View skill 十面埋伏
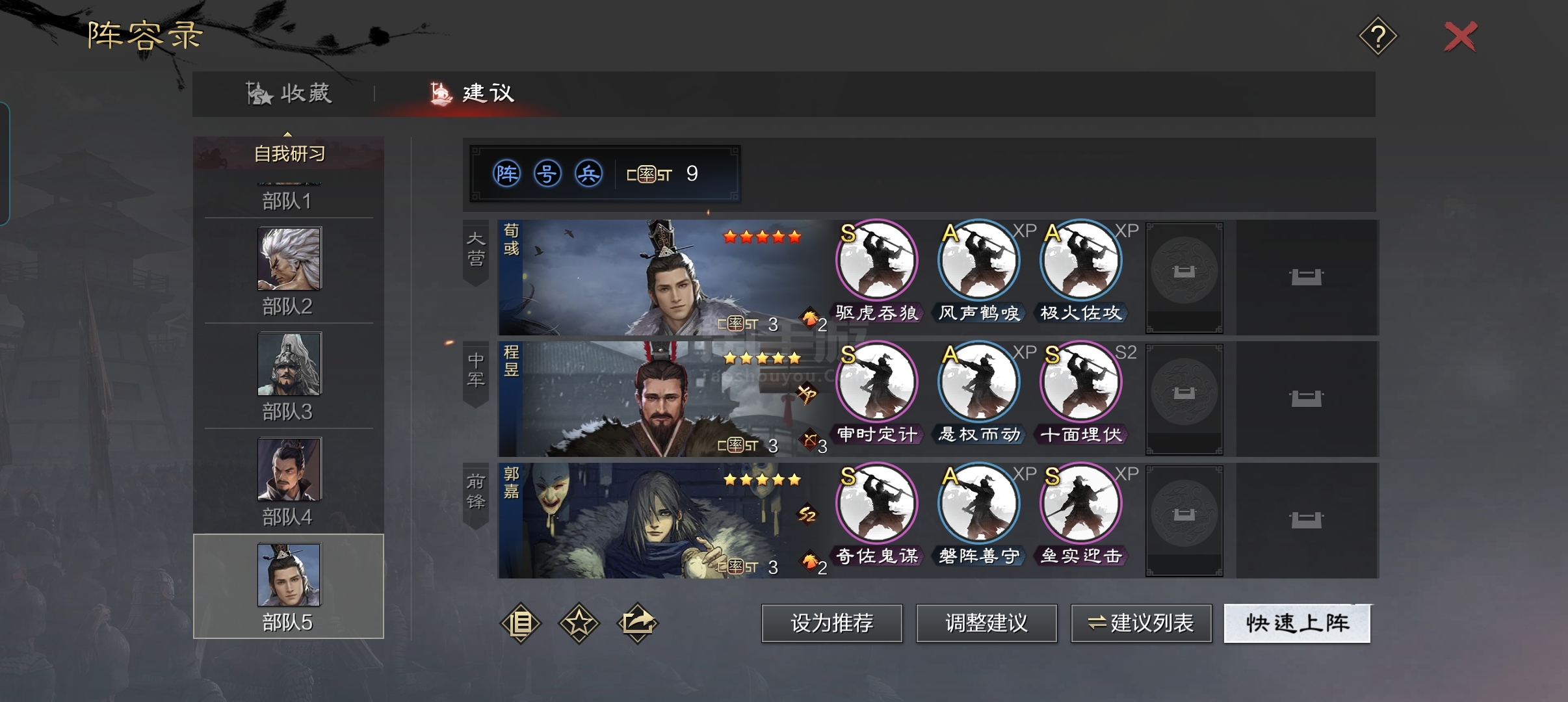This screenshot has width=1568, height=702. click(1081, 393)
